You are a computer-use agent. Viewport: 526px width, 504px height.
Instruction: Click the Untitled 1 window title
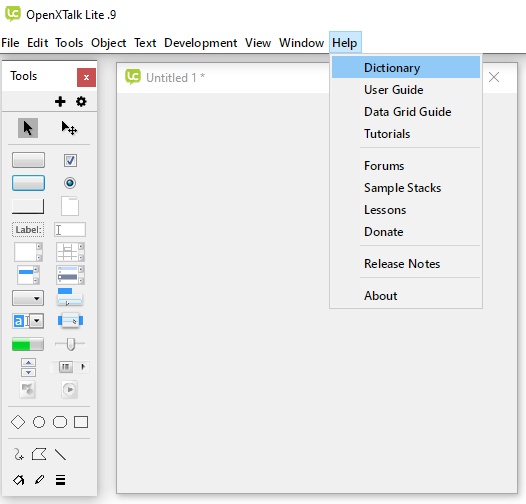pos(175,78)
